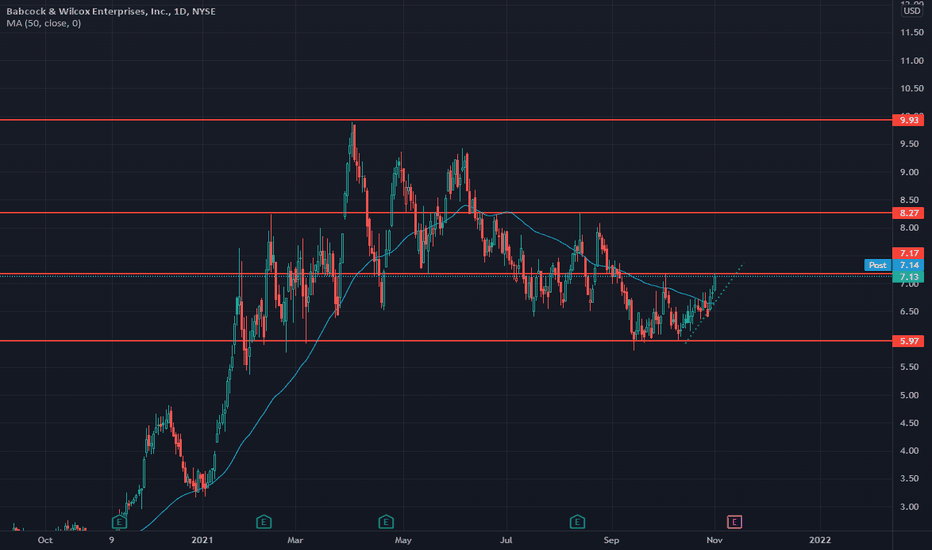The image size is (932, 550).
Task: Click the Mar label on the time axis
Action: 295,540
